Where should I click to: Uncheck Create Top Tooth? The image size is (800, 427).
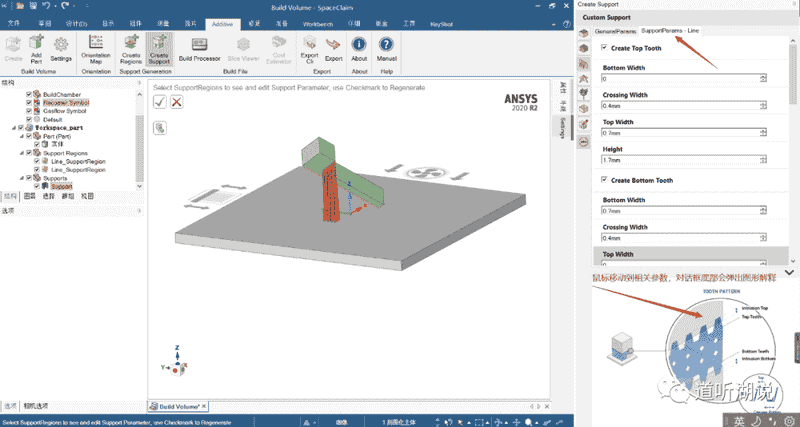point(605,48)
